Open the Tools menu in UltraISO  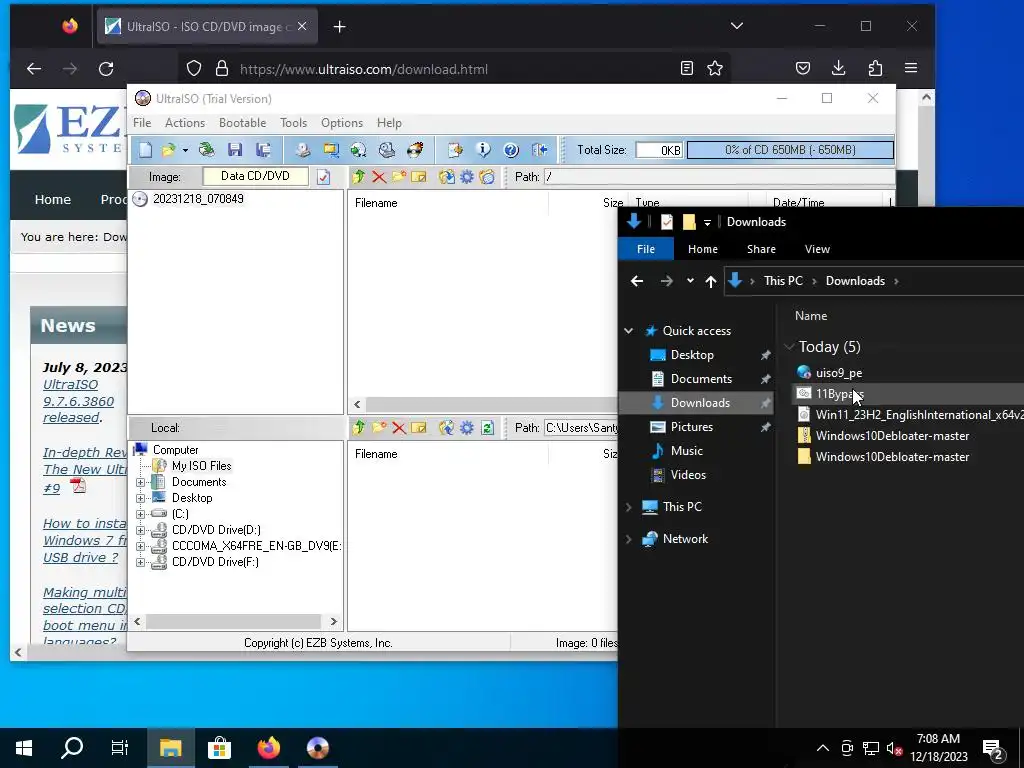293,123
